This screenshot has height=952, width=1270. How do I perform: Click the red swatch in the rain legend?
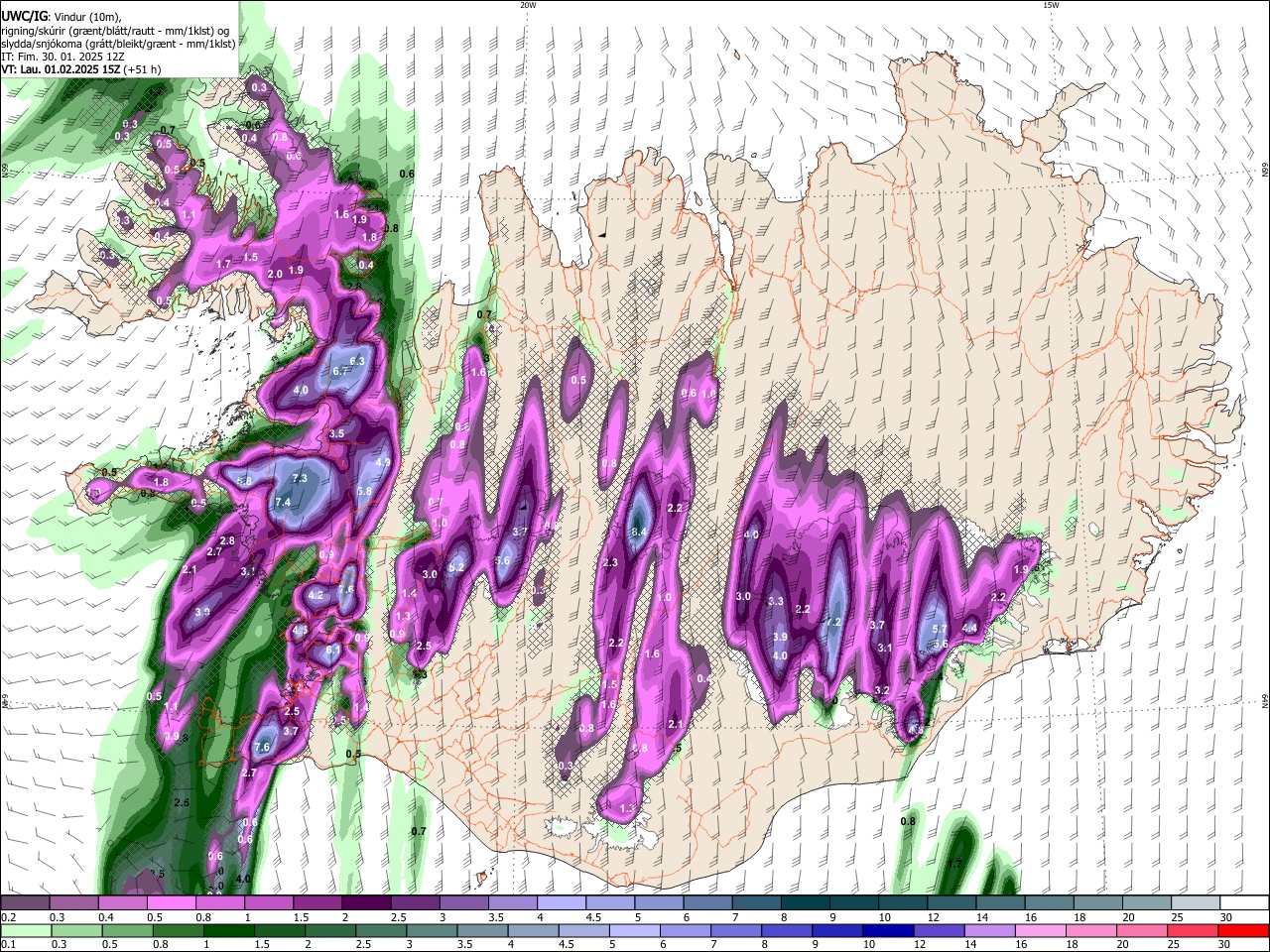tap(1244, 931)
